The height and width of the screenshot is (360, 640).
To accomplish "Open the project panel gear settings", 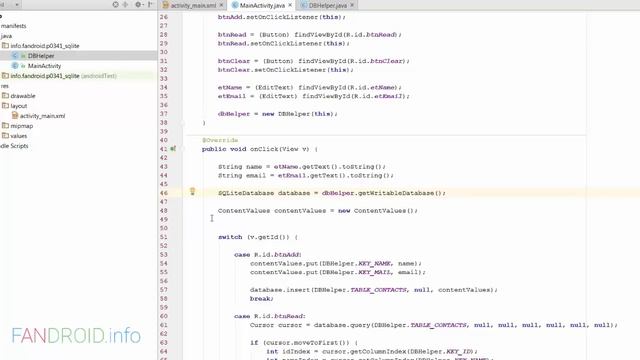I will 138,4.
